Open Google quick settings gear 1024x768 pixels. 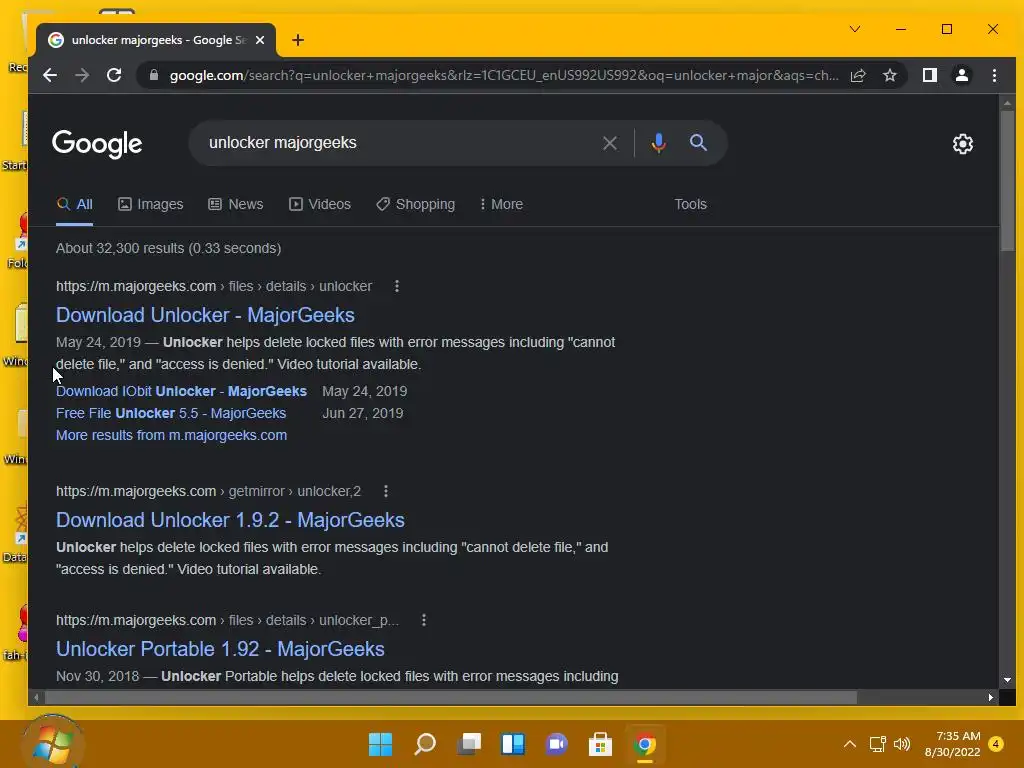click(963, 144)
